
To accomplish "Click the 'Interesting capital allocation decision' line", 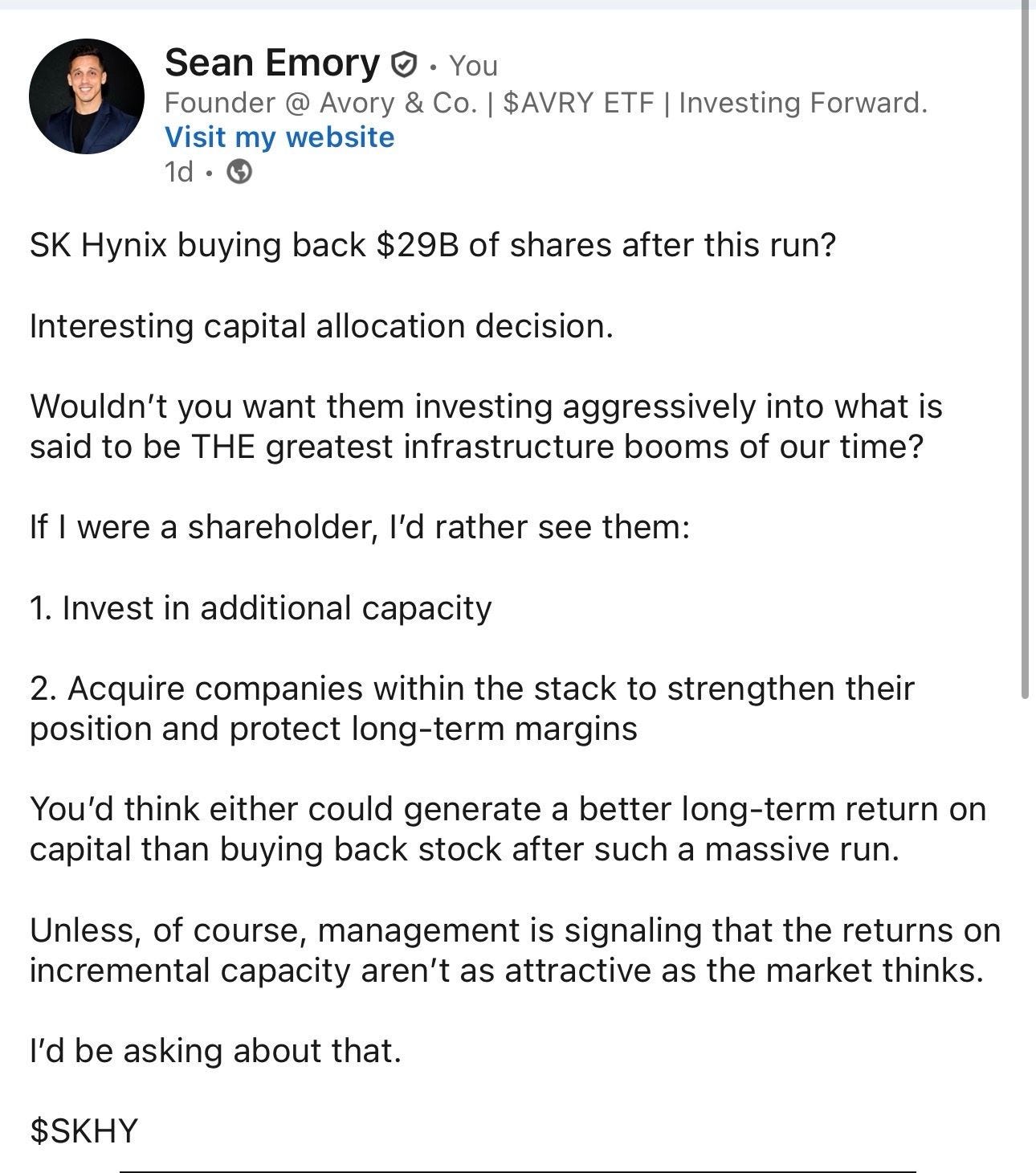I will [321, 327].
